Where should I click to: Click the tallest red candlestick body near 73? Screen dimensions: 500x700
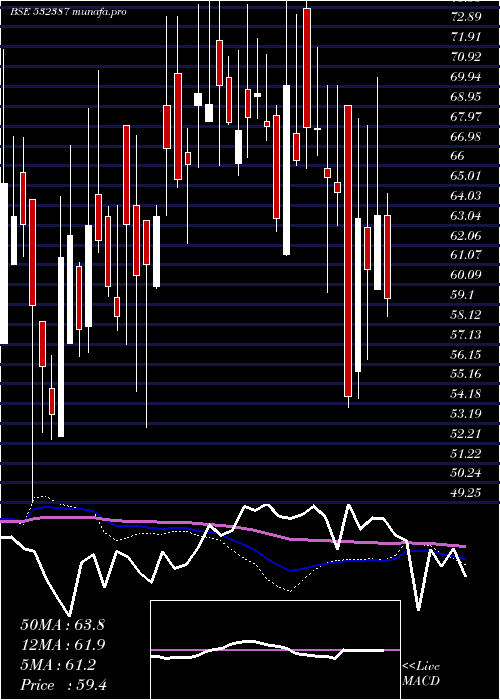pyautogui.click(x=307, y=68)
